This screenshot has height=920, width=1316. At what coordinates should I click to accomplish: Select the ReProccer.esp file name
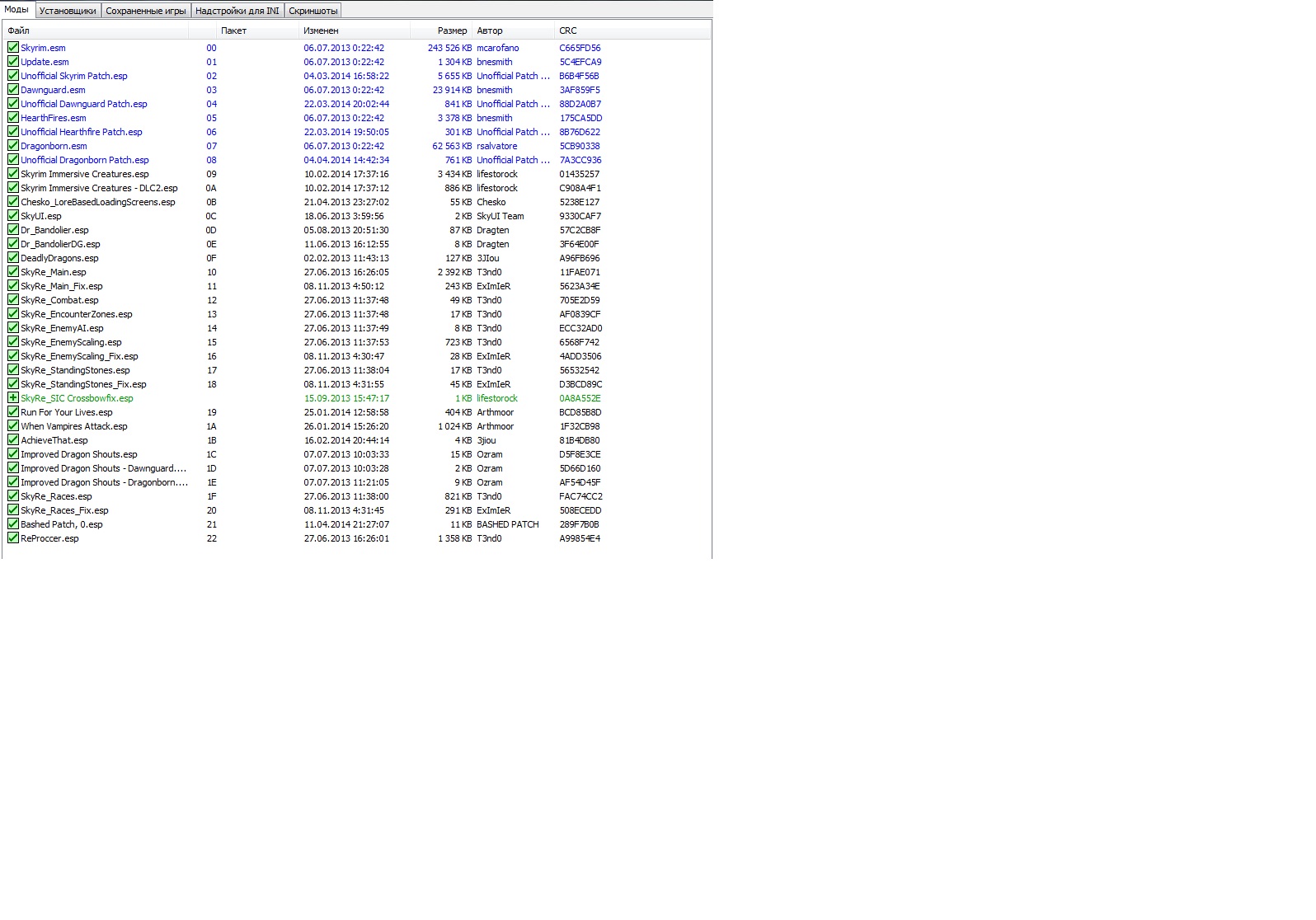click(x=49, y=538)
